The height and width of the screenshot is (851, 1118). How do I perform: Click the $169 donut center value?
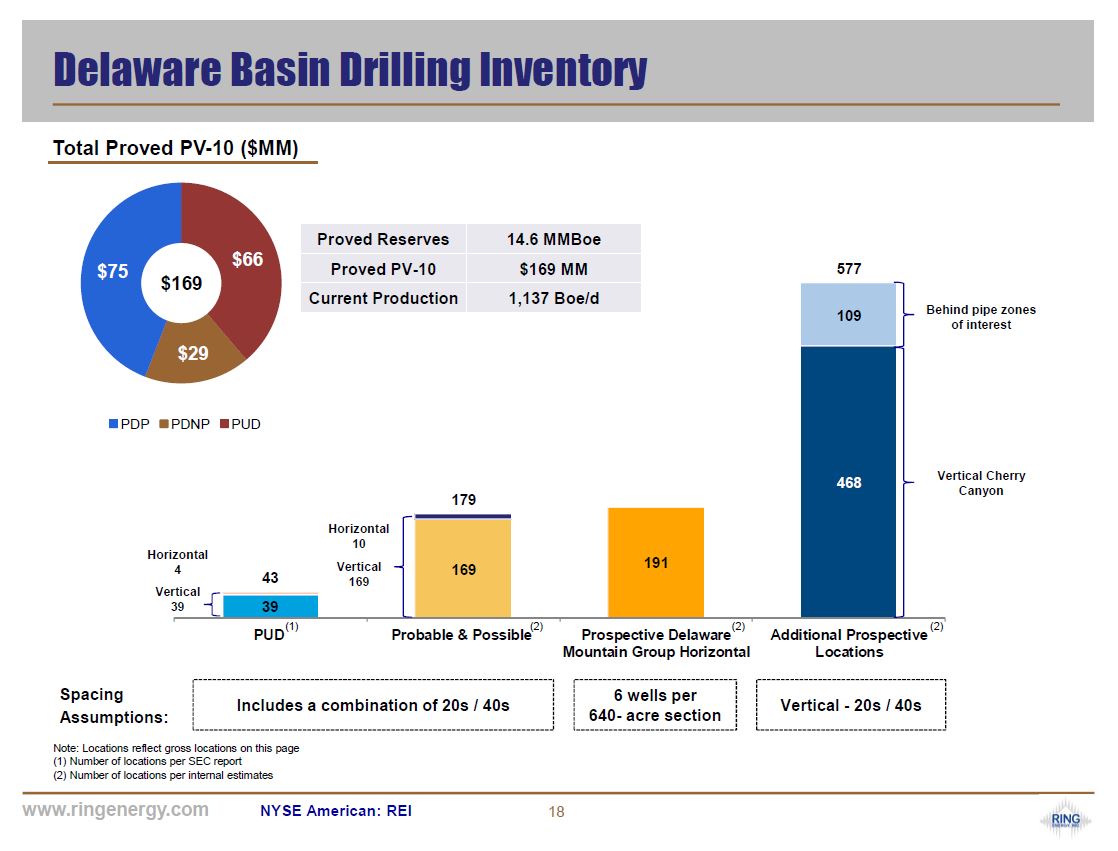181,284
